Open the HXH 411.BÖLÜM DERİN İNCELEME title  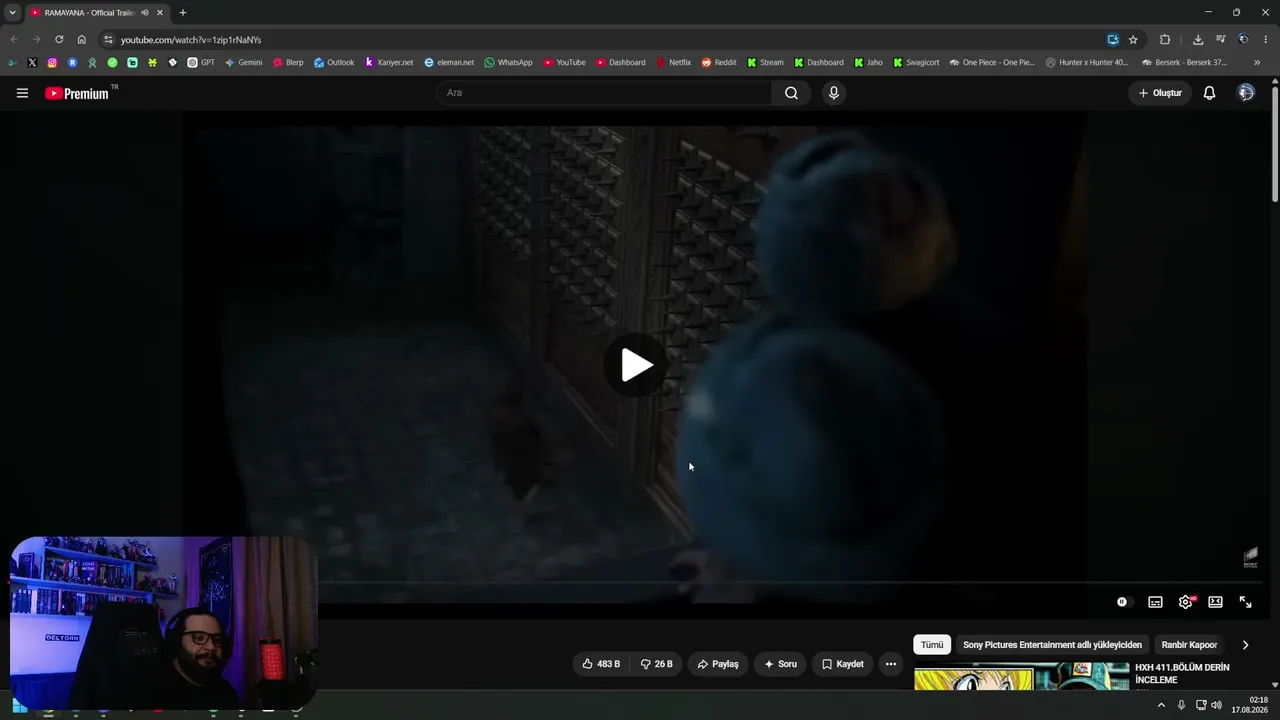point(1182,673)
